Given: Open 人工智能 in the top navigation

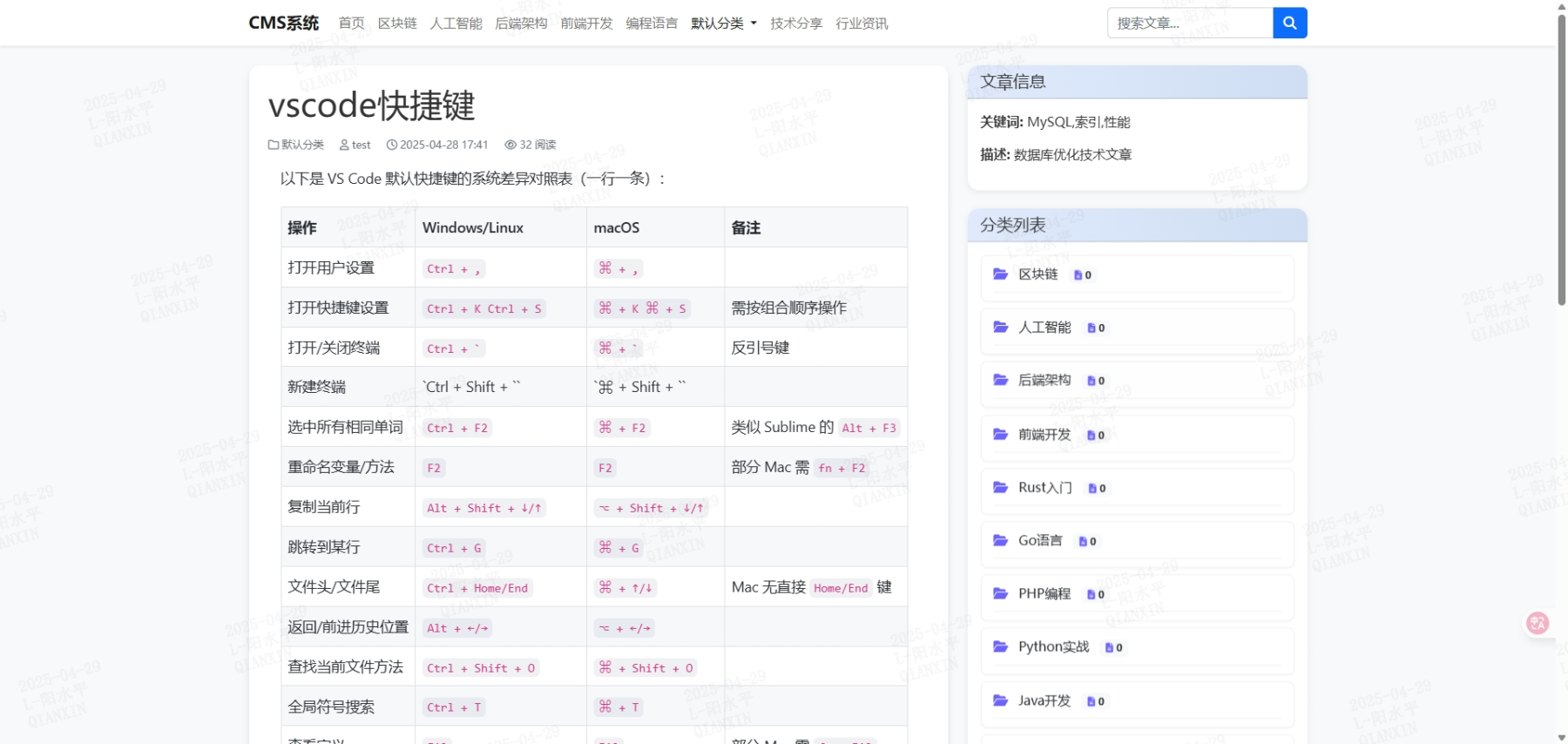Looking at the screenshot, I should [456, 24].
